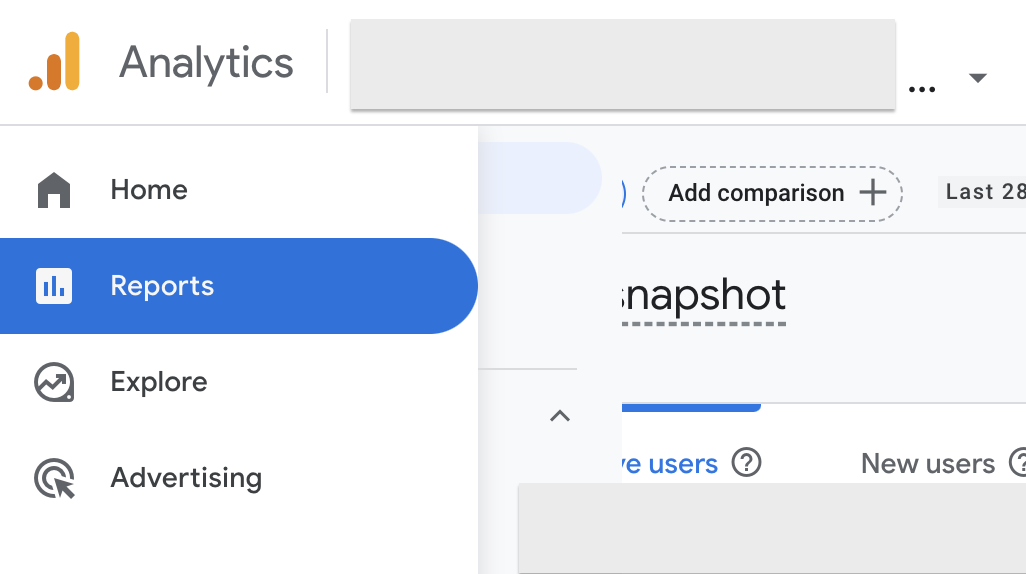1026x574 pixels.
Task: Collapse the section with the up chevron
Action: [560, 416]
